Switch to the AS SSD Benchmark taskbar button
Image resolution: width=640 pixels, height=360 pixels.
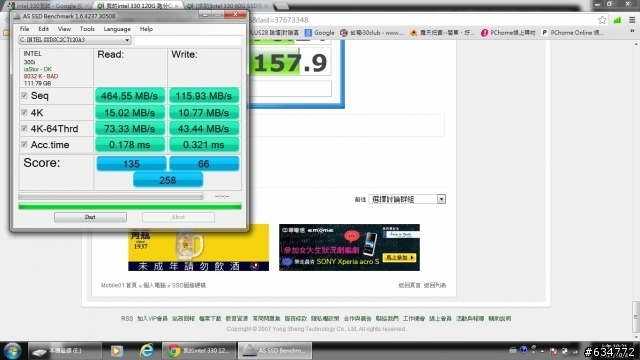coord(275,351)
